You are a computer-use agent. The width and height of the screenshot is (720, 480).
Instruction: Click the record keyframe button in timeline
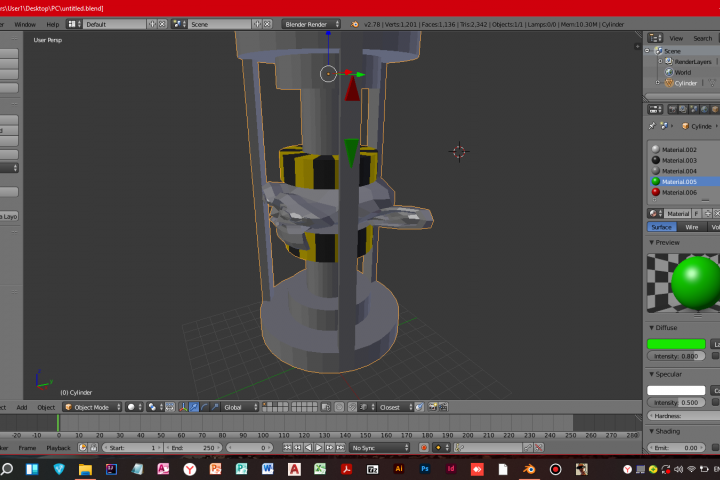click(423, 447)
